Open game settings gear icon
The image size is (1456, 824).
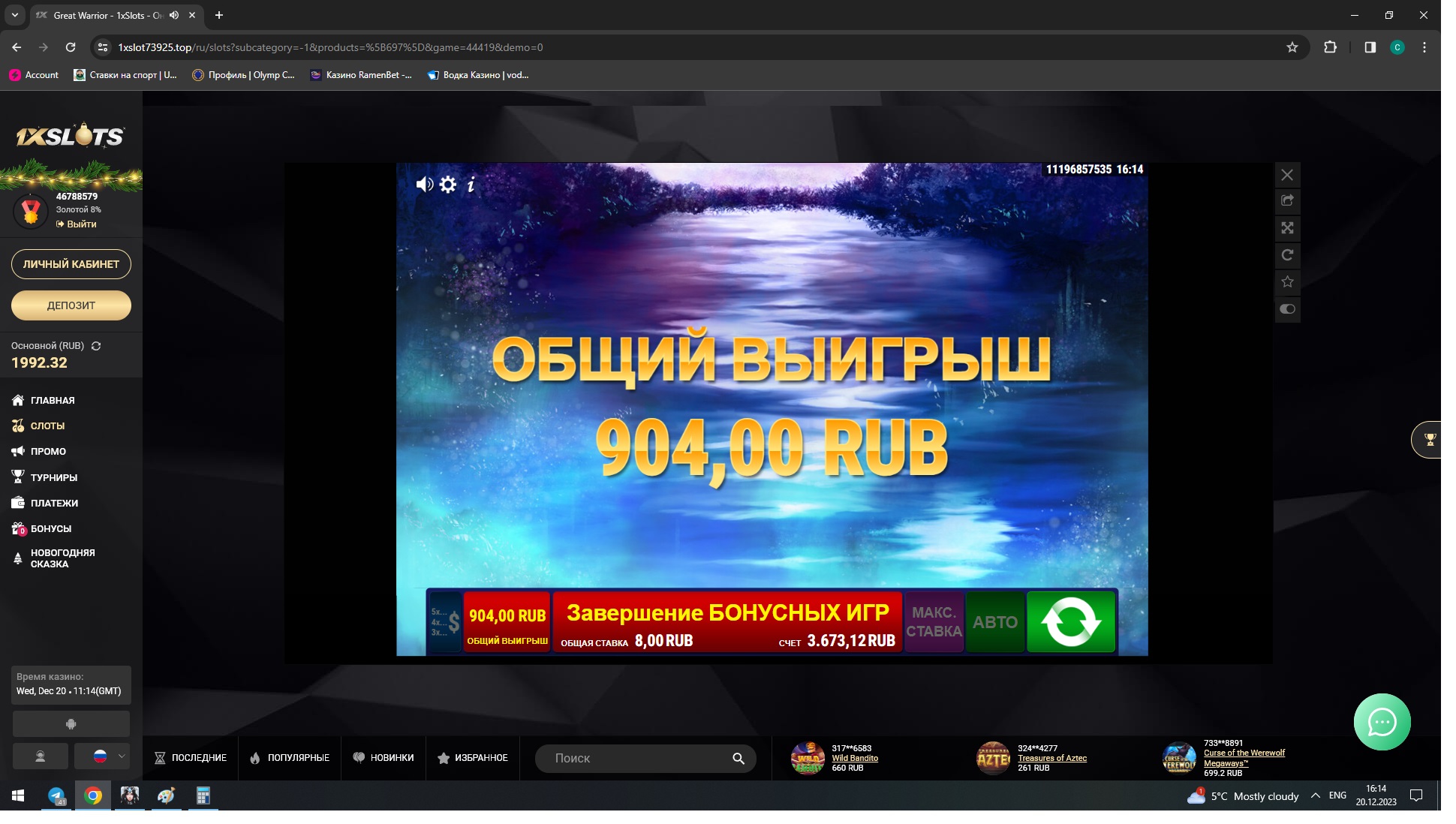(x=448, y=185)
